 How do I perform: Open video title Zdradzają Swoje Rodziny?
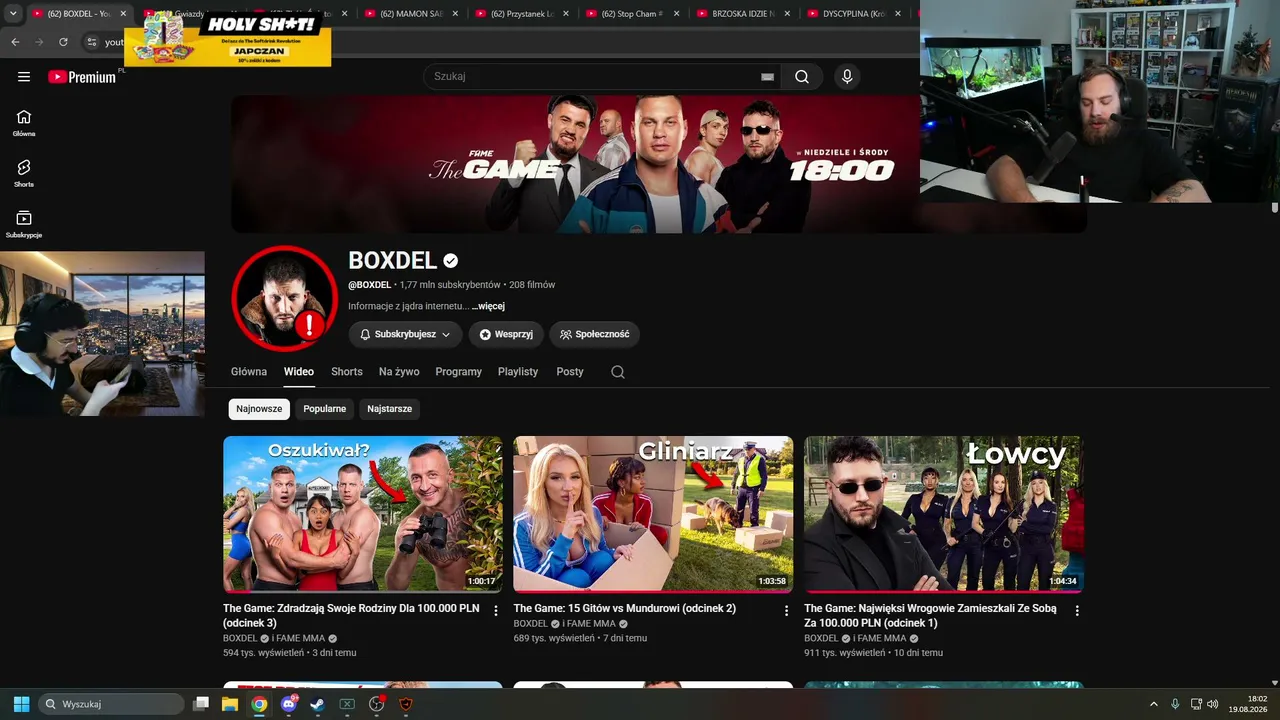[x=351, y=615]
